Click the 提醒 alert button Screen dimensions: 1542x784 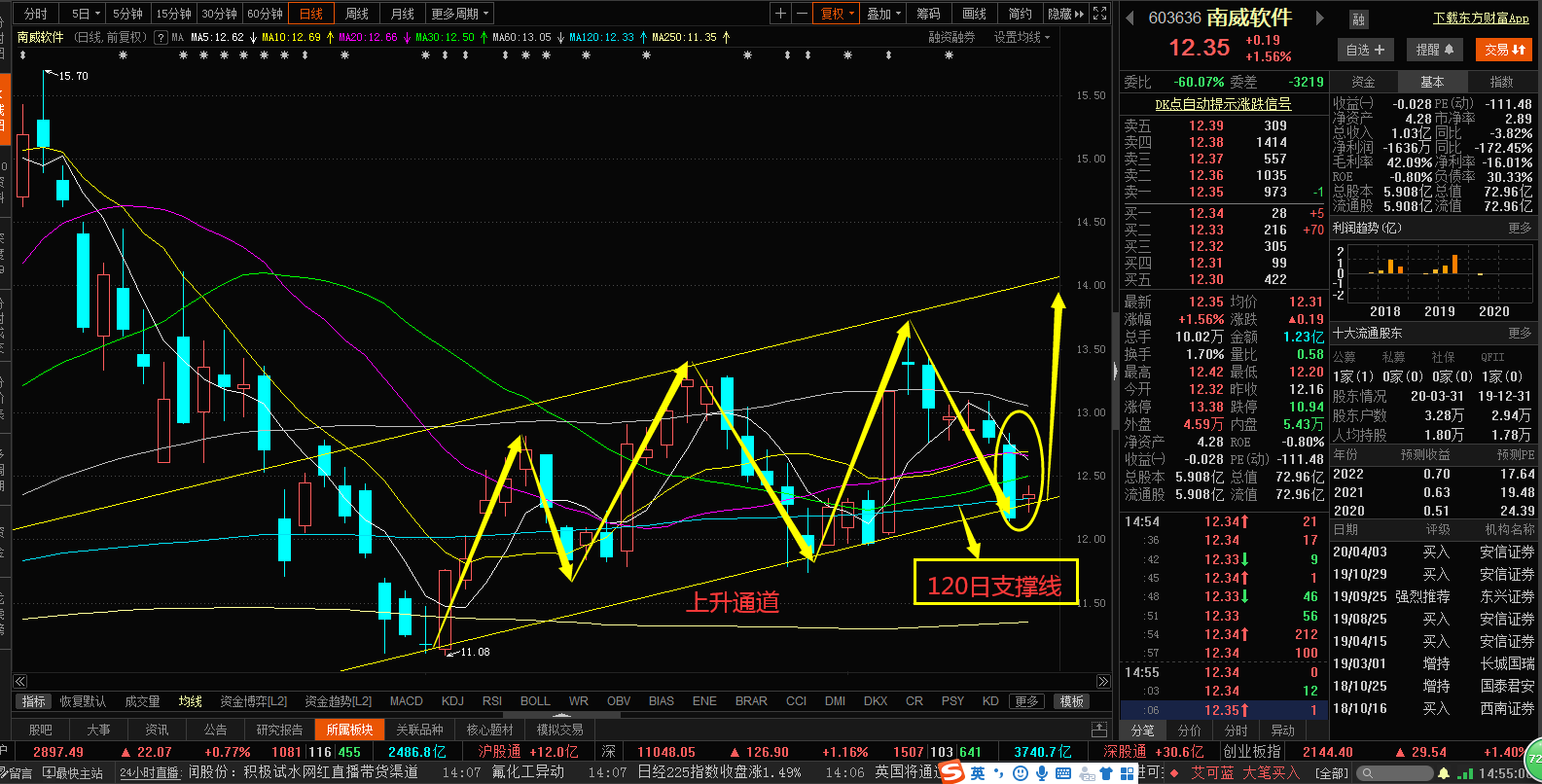[x=1435, y=50]
